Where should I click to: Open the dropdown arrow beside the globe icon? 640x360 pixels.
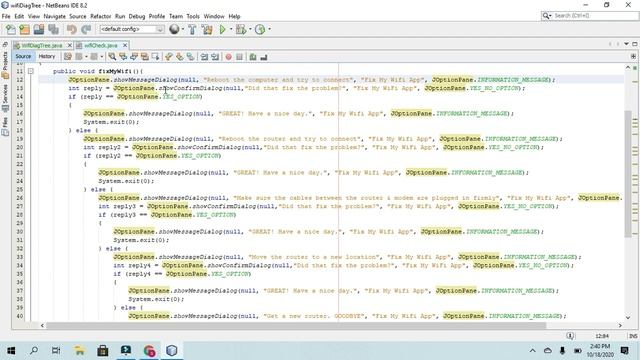[182, 29]
